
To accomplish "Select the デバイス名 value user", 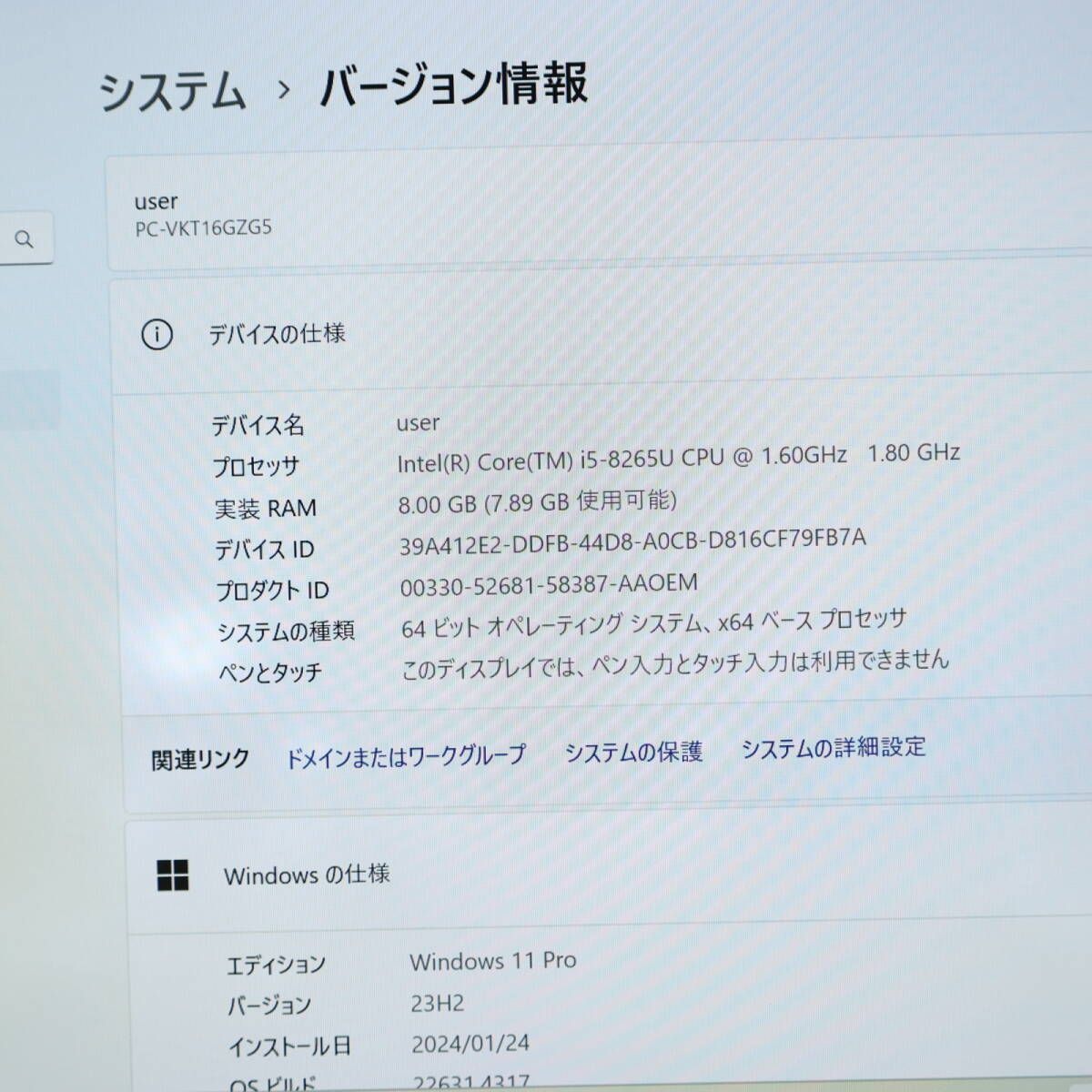I will point(419,422).
